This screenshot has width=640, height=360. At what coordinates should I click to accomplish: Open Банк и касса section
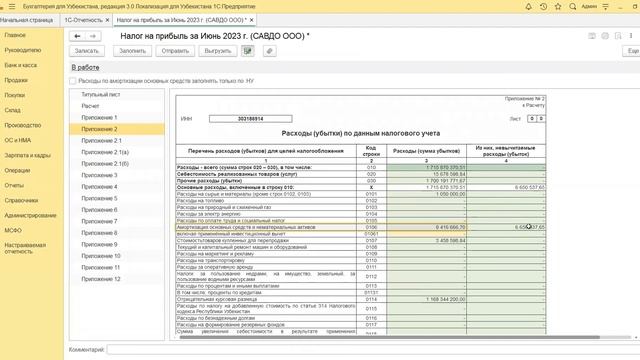point(21,65)
